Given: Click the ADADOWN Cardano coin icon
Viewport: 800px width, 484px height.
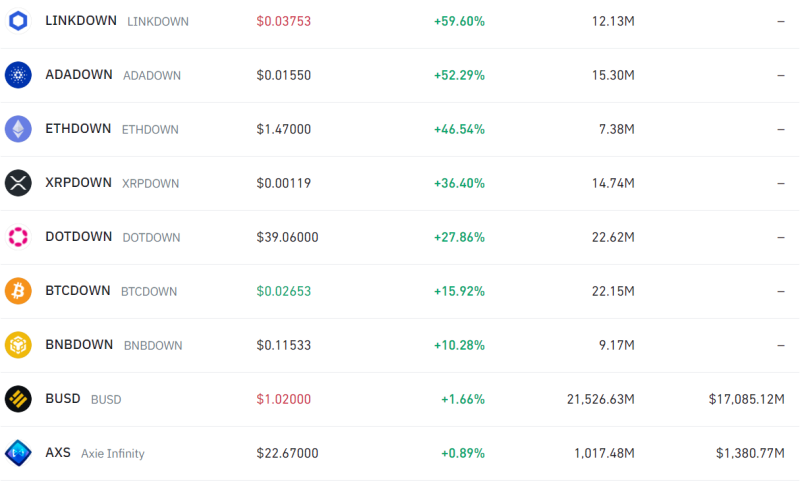Looking at the screenshot, I should coord(18,75).
